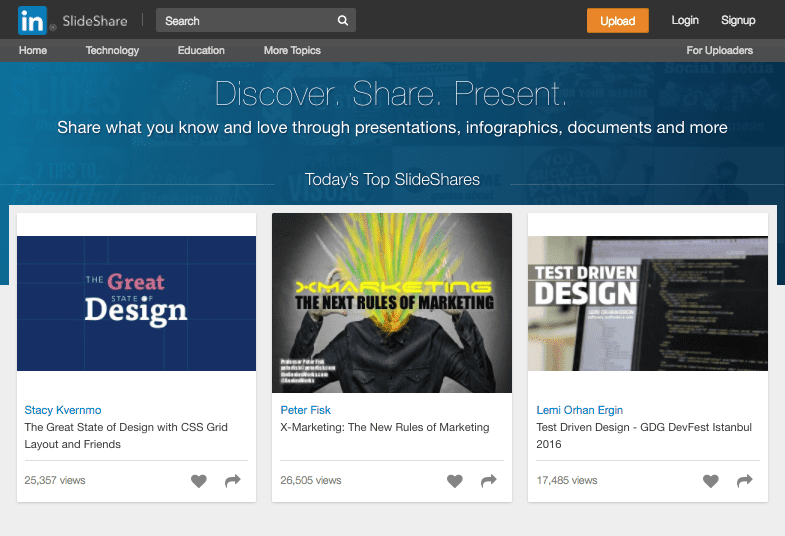The width and height of the screenshot is (785, 536).
Task: Click the '25,357 views' count
Action: pyautogui.click(x=55, y=480)
